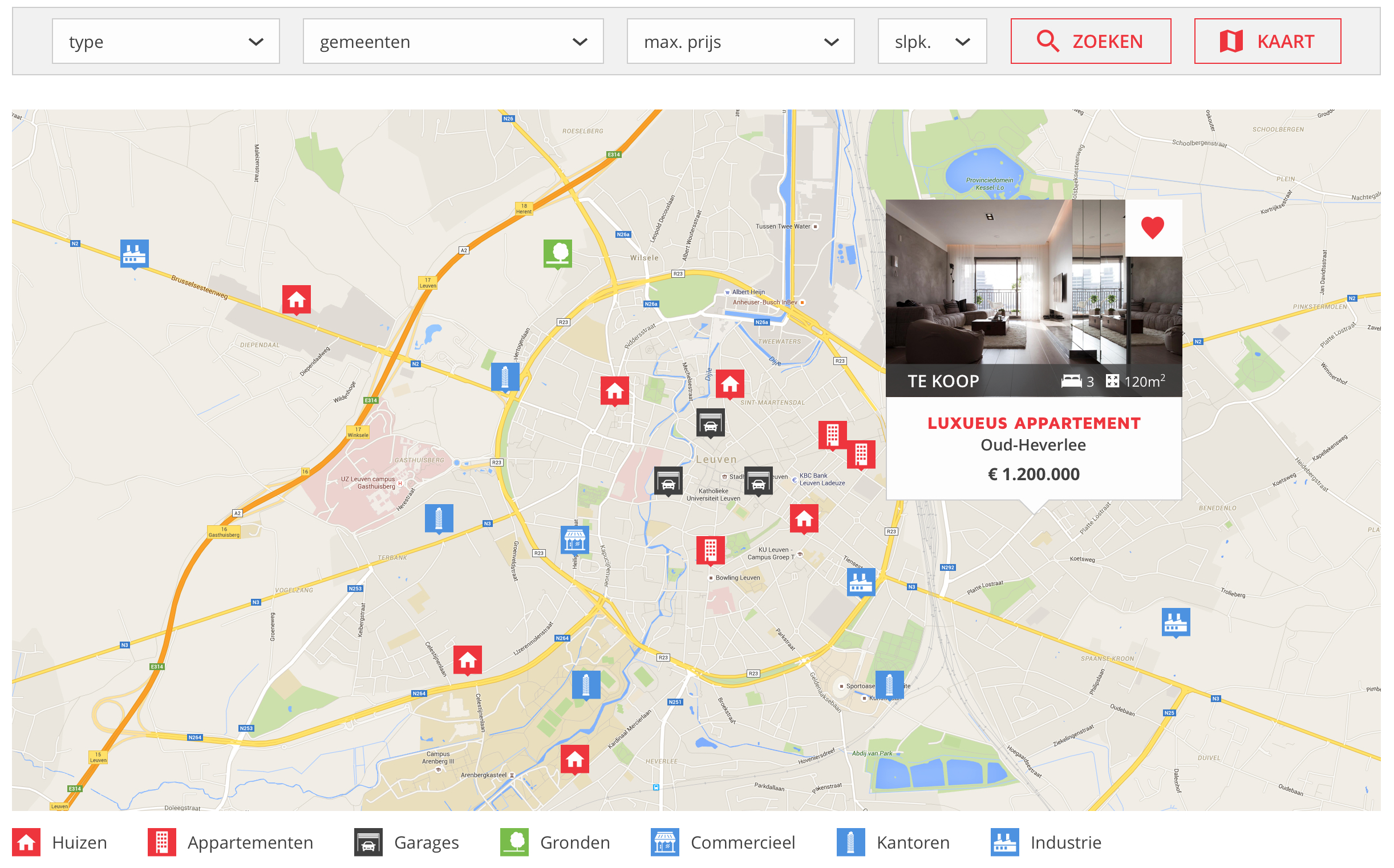The width and height of the screenshot is (1394, 868).
Task: Toggle Huizen filter in legend
Action: click(x=60, y=842)
